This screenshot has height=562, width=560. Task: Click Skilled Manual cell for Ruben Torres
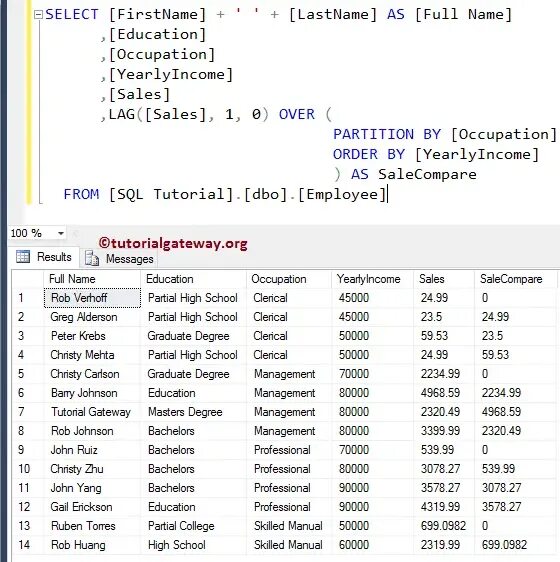(289, 526)
